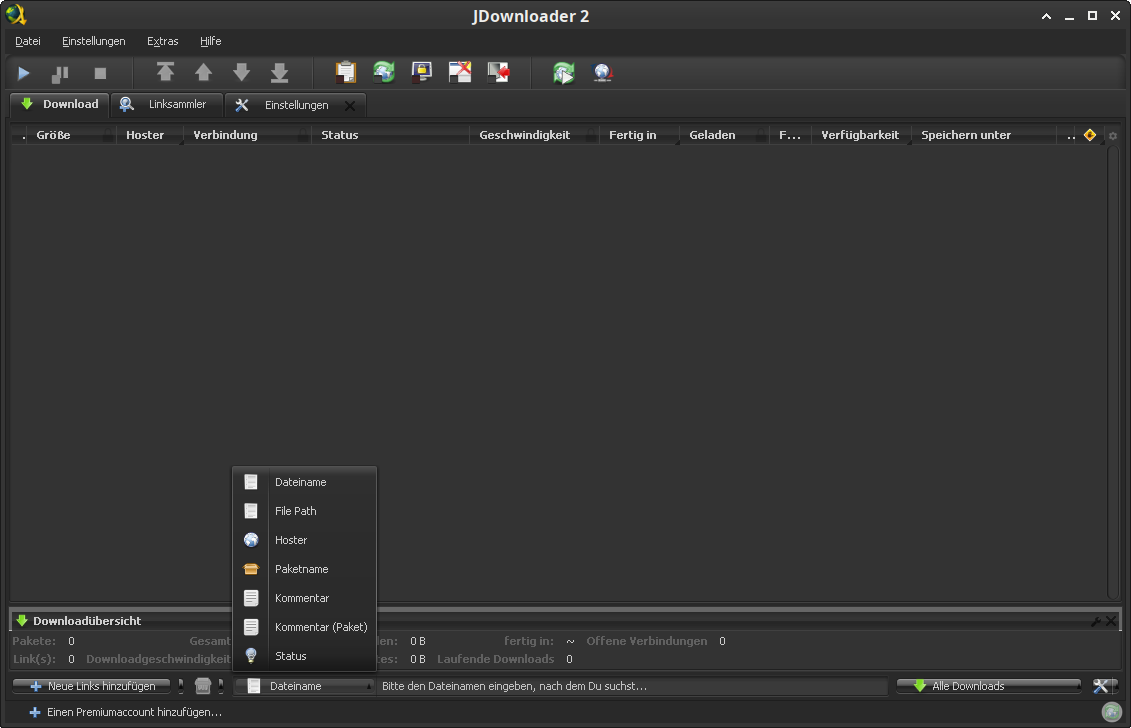This screenshot has width=1131, height=728.
Task: Open the Hilfe menu
Action: [x=211, y=41]
